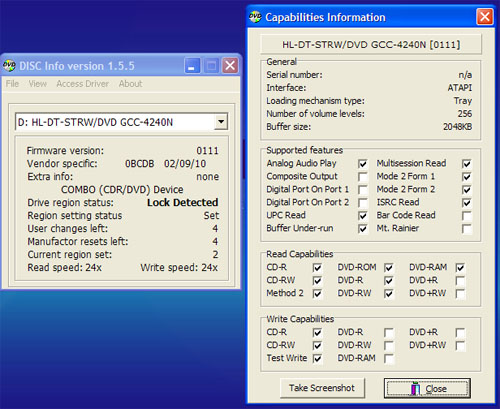Click the 'Write speed: 24x' text
Image resolution: width=500 pixels, height=409 pixels.
click(179, 267)
